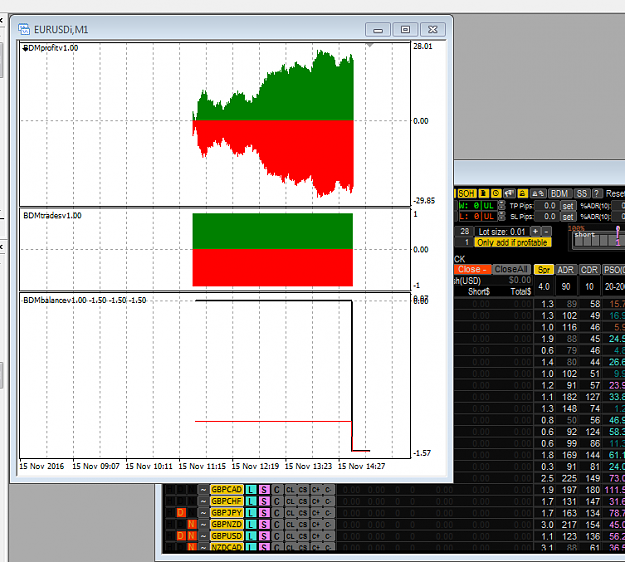Click the L: 0 UL loss limit box
The width and height of the screenshot is (625, 562).
(478, 216)
